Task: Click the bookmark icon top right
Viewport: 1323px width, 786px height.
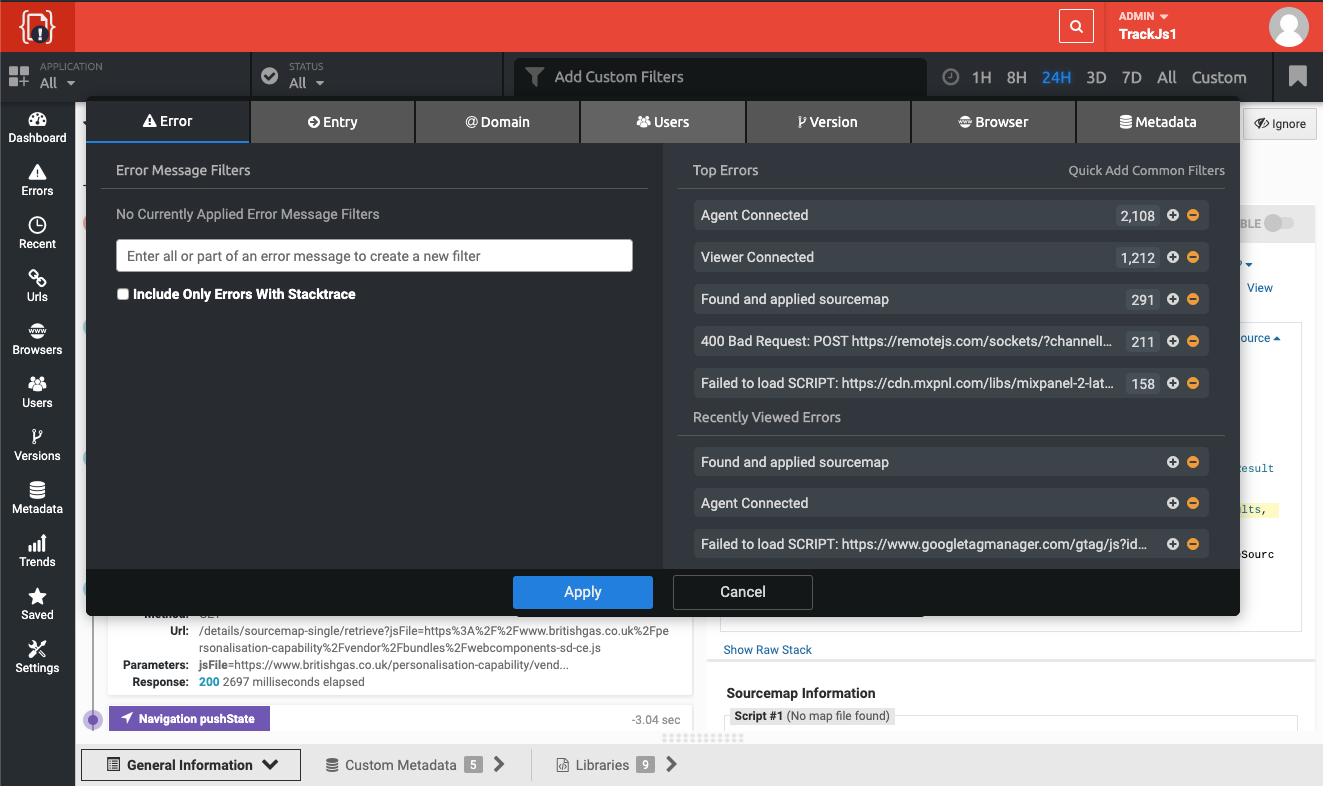Action: (1297, 75)
